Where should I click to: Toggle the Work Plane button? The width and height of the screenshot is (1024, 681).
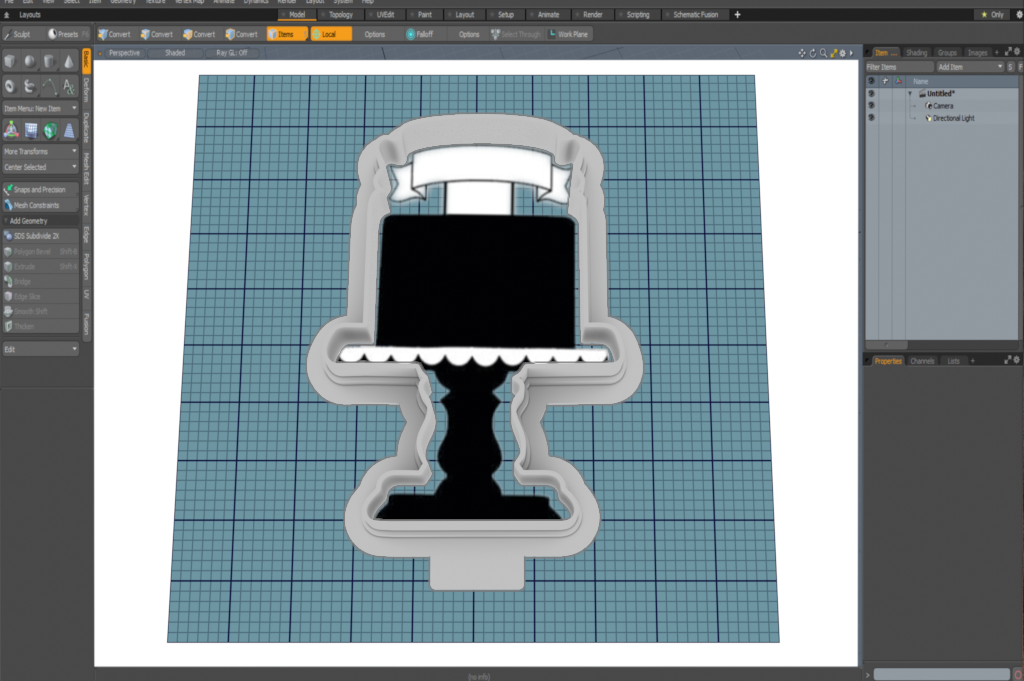point(569,34)
